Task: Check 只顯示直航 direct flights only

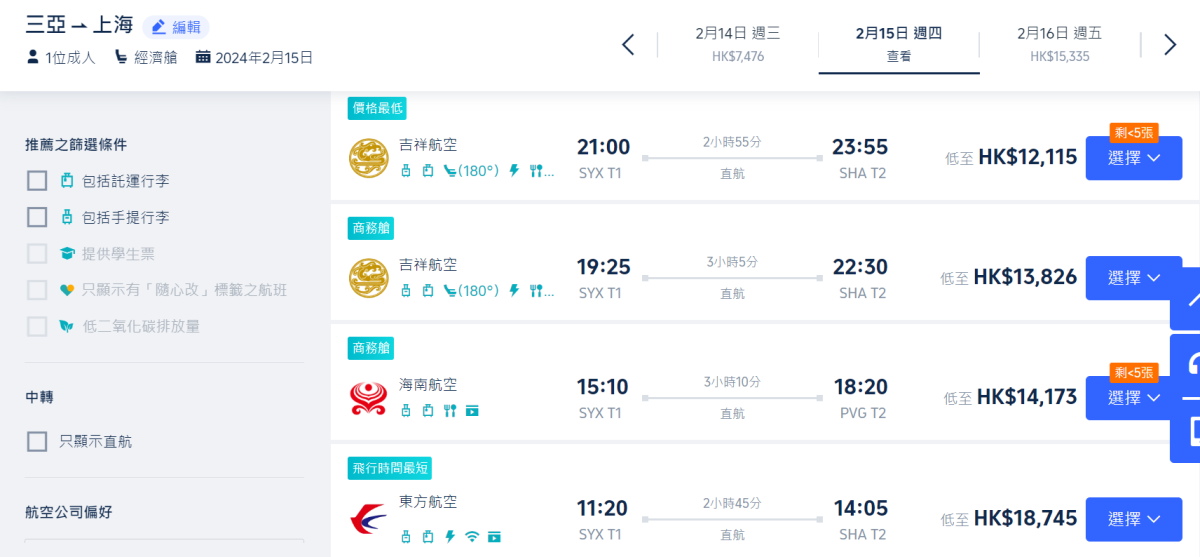Action: click(37, 441)
